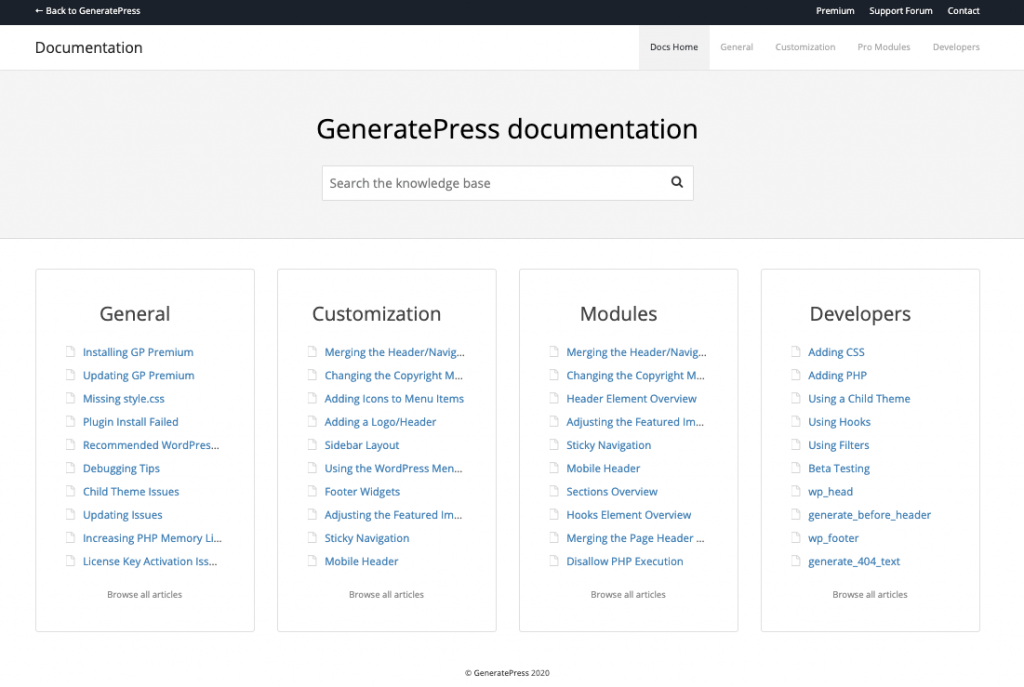Browse all articles in General card
Image resolution: width=1024 pixels, height=687 pixels.
tap(144, 594)
